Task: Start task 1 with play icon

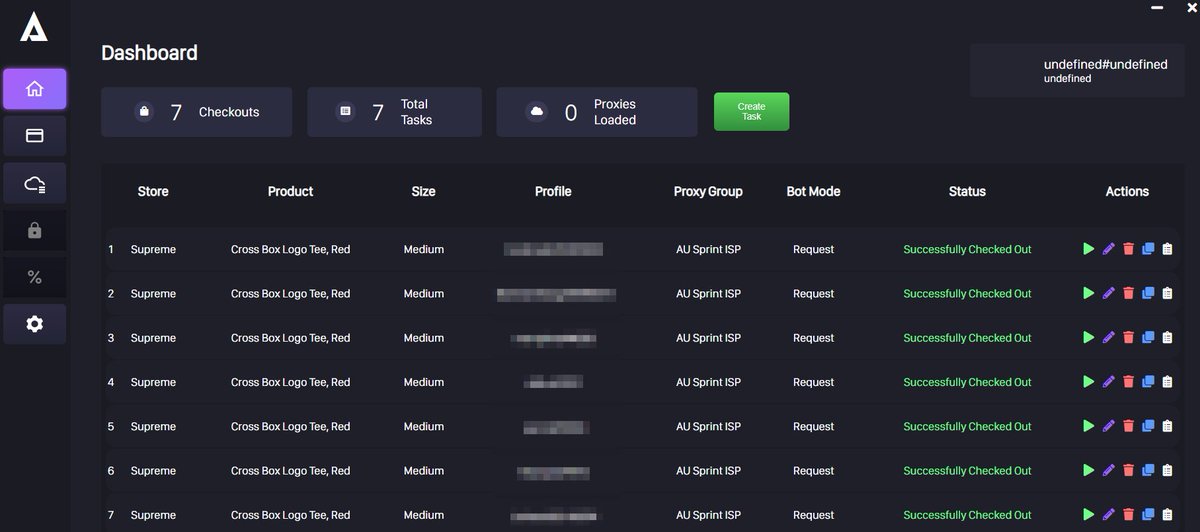Action: click(x=1089, y=249)
